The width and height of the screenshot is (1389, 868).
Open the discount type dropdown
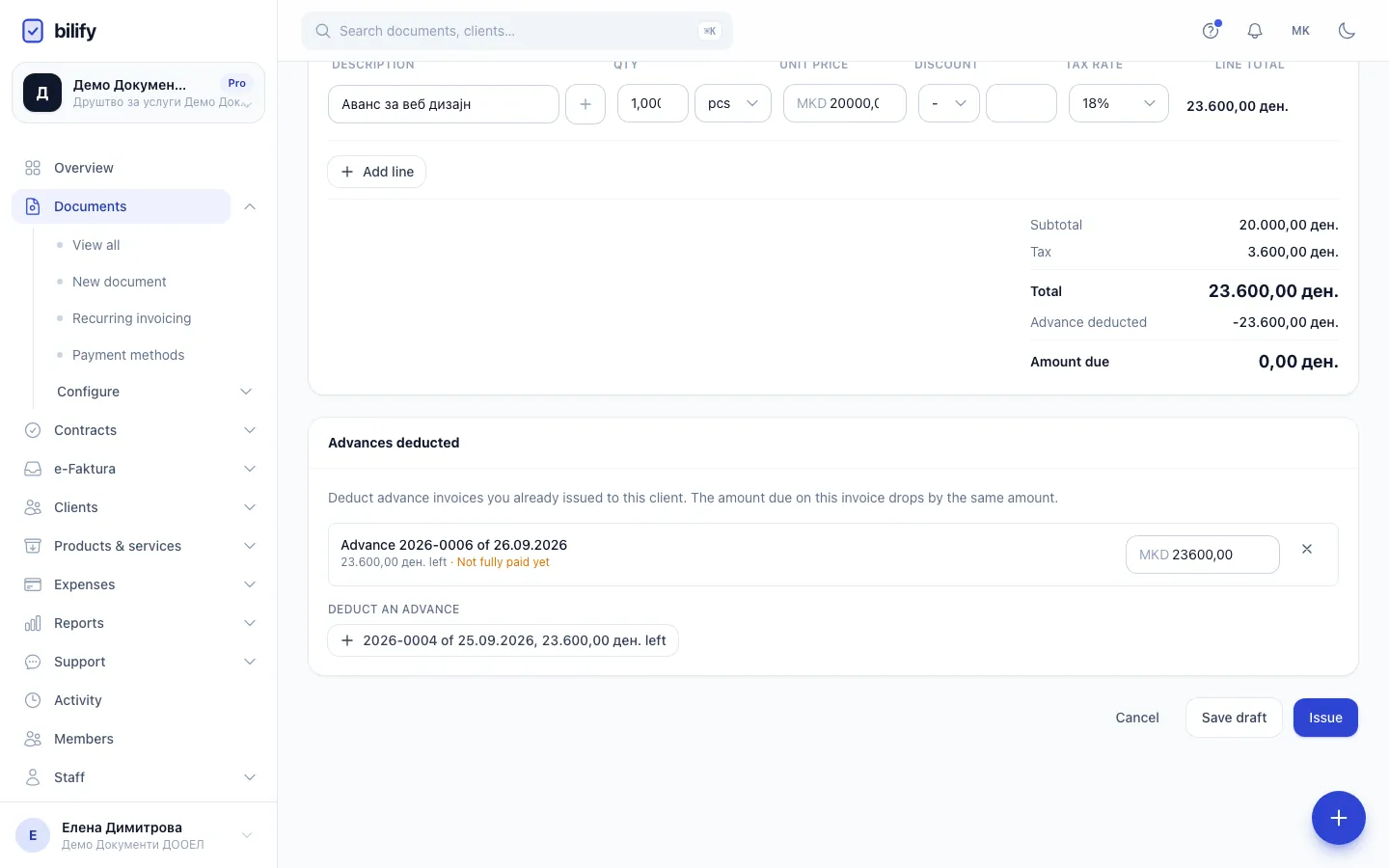click(x=949, y=103)
